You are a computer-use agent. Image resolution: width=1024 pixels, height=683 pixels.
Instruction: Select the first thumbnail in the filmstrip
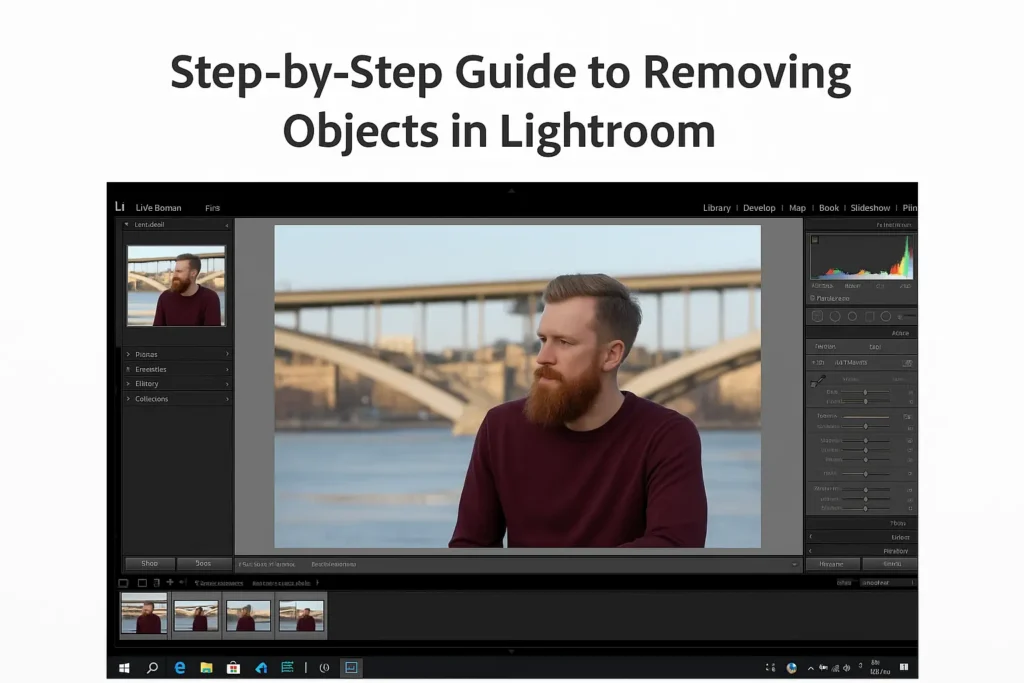tap(143, 613)
